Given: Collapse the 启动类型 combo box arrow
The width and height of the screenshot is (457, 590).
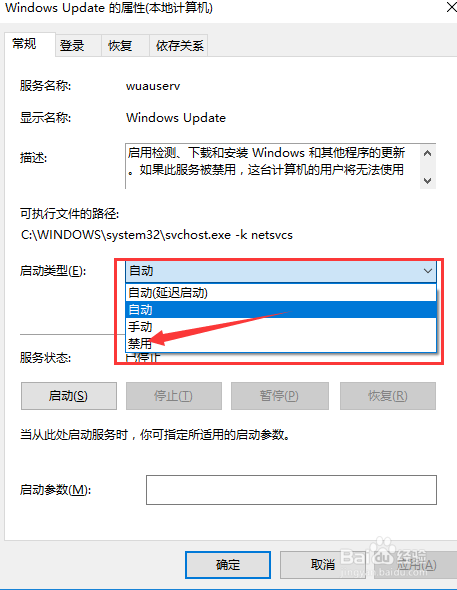Looking at the screenshot, I should 428,271.
